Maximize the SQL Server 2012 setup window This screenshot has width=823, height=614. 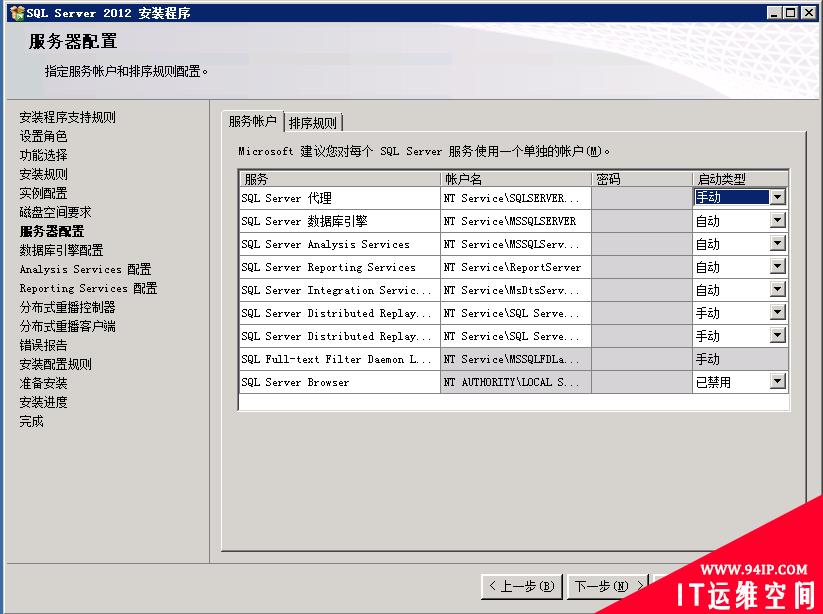790,13
